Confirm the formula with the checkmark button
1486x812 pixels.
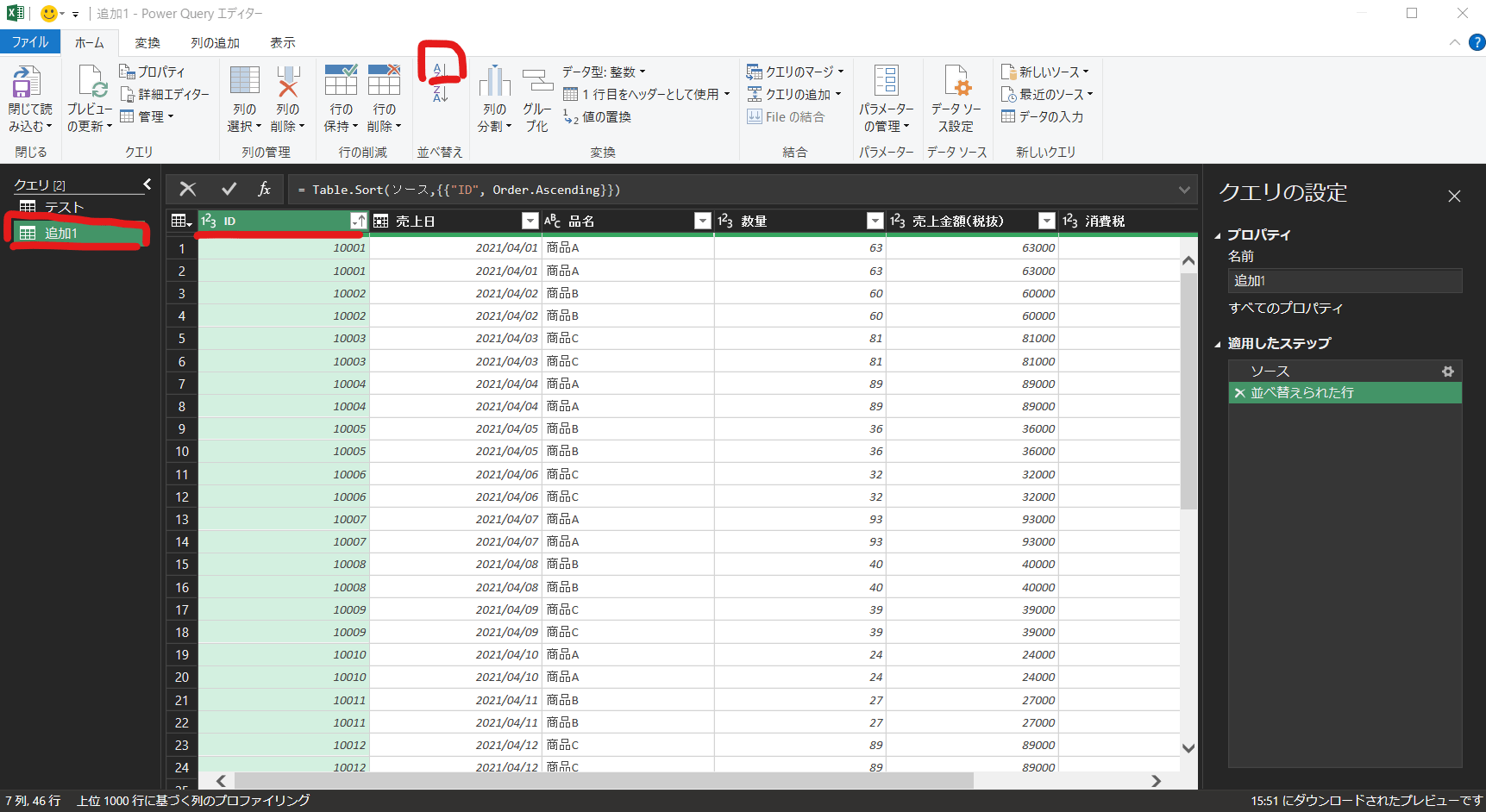229,190
